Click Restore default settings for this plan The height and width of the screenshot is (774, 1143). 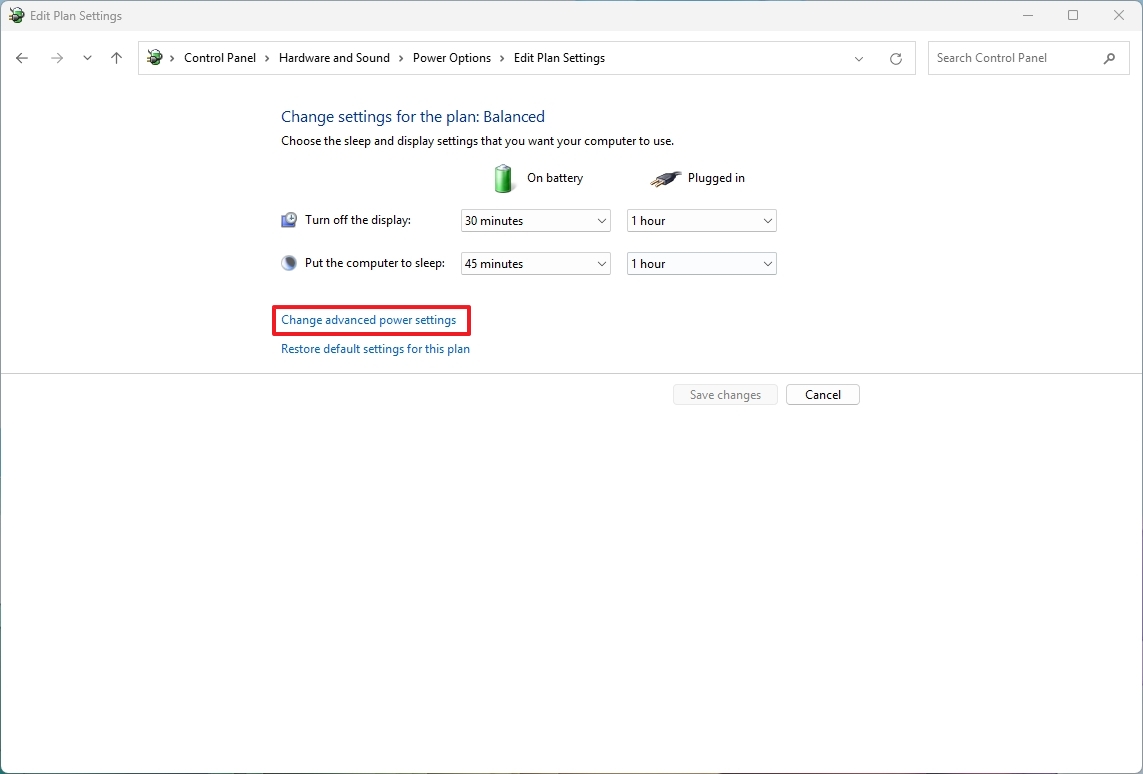(375, 349)
